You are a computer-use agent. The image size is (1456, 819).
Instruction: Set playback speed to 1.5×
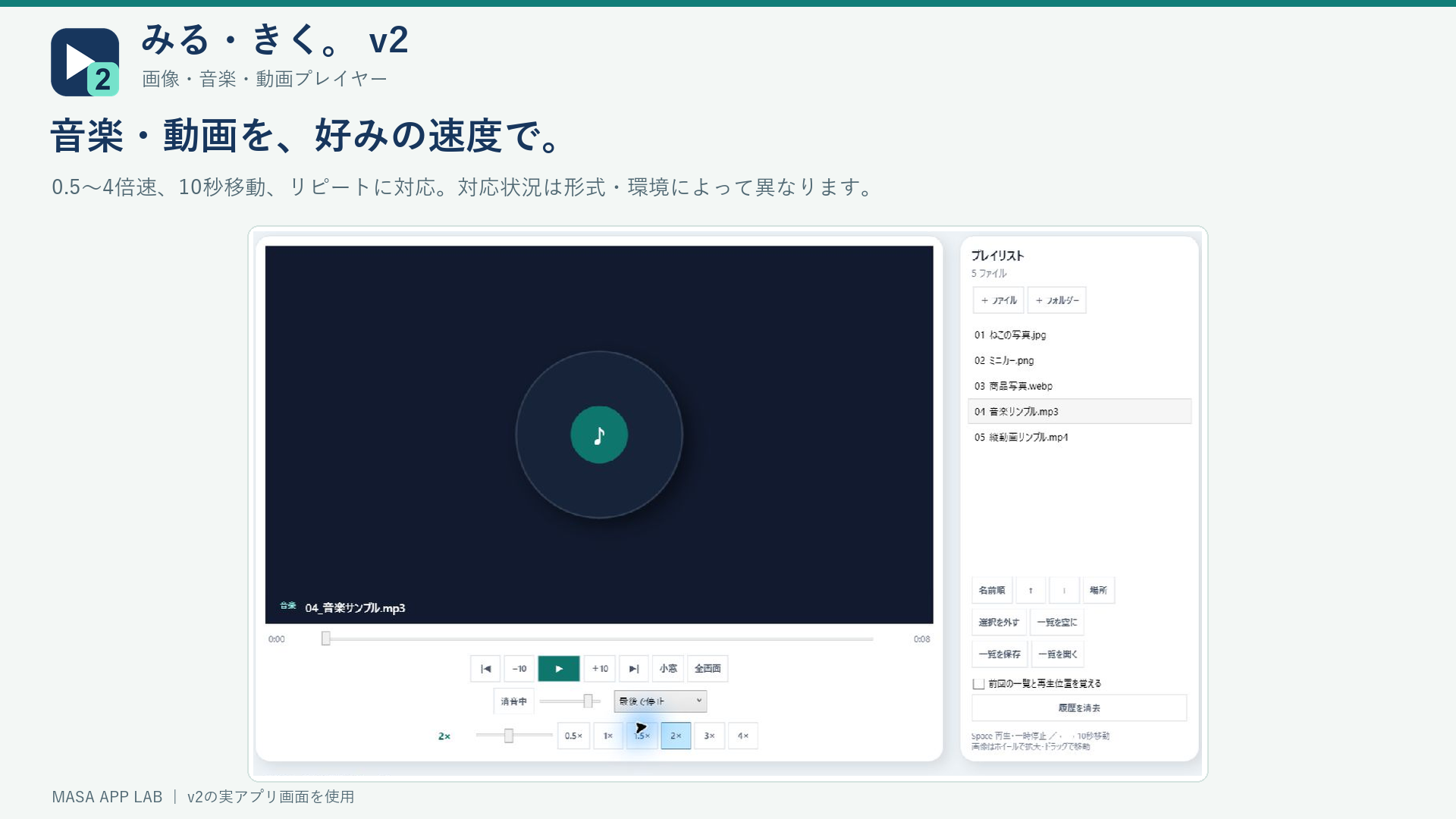tap(642, 736)
